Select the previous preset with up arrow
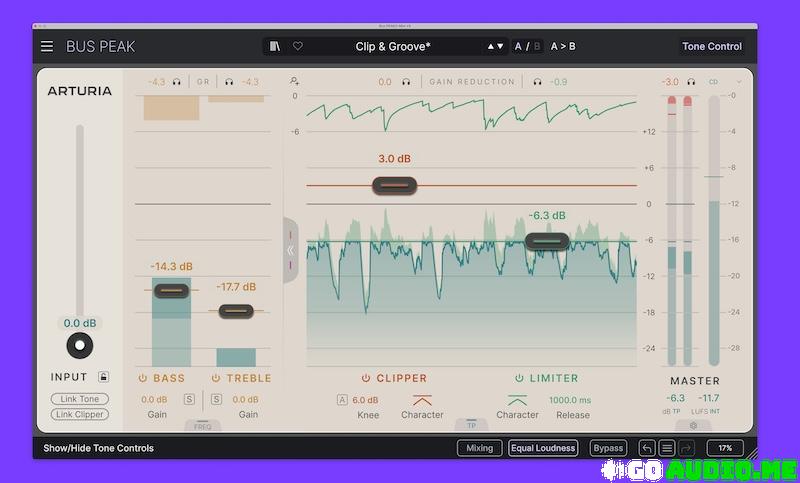800x483 pixels. pos(490,46)
